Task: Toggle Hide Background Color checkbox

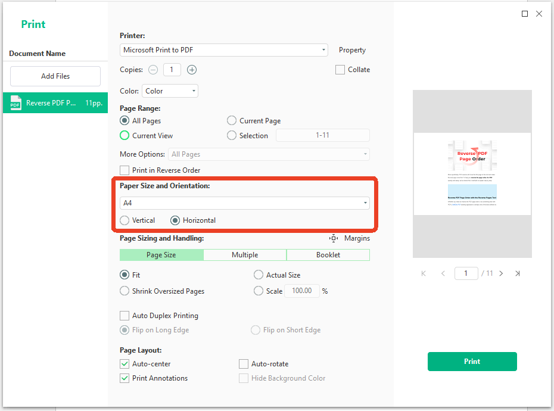Action: (x=243, y=378)
